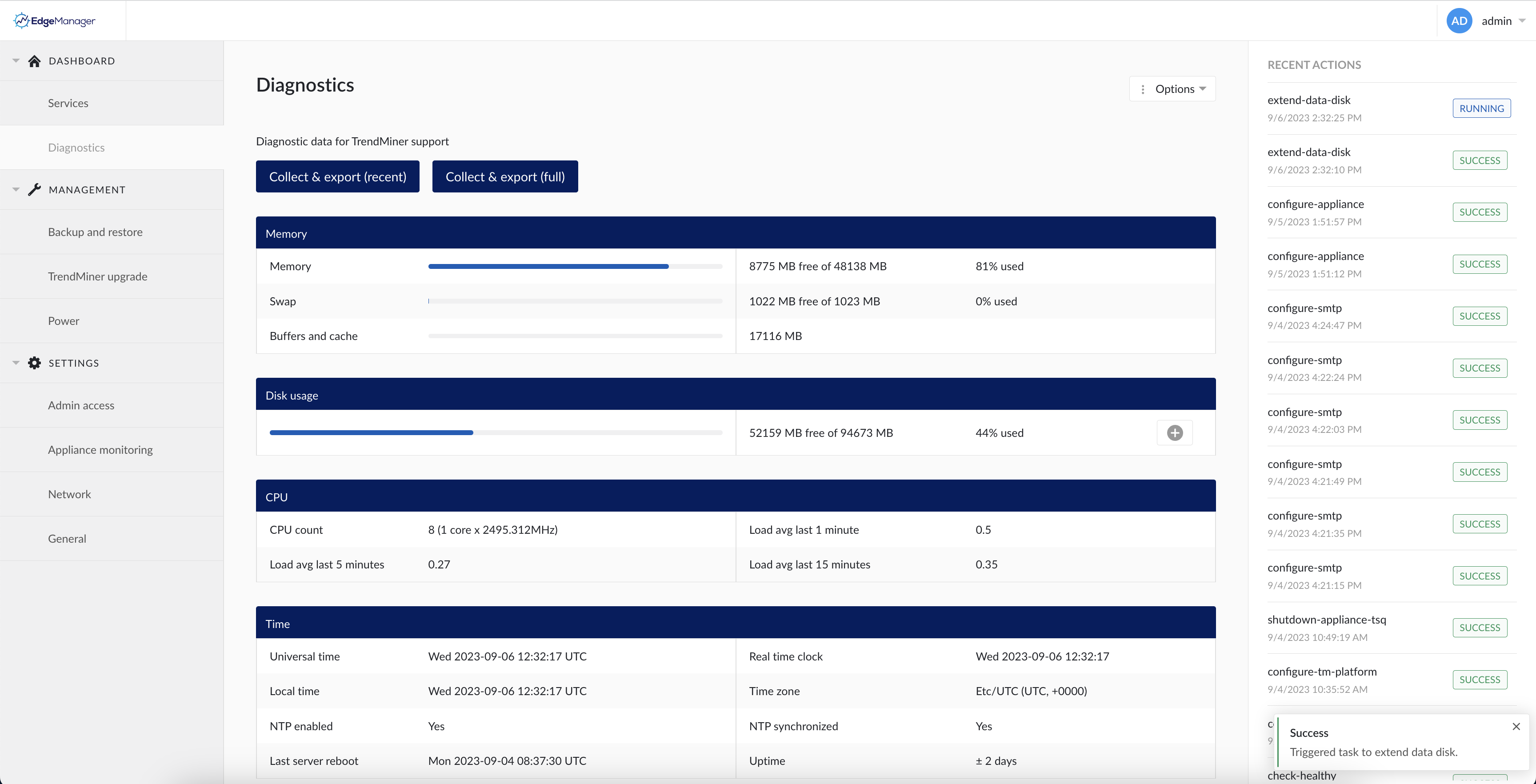The width and height of the screenshot is (1536, 784).
Task: Click the plus icon in Disk usage
Action: point(1175,432)
